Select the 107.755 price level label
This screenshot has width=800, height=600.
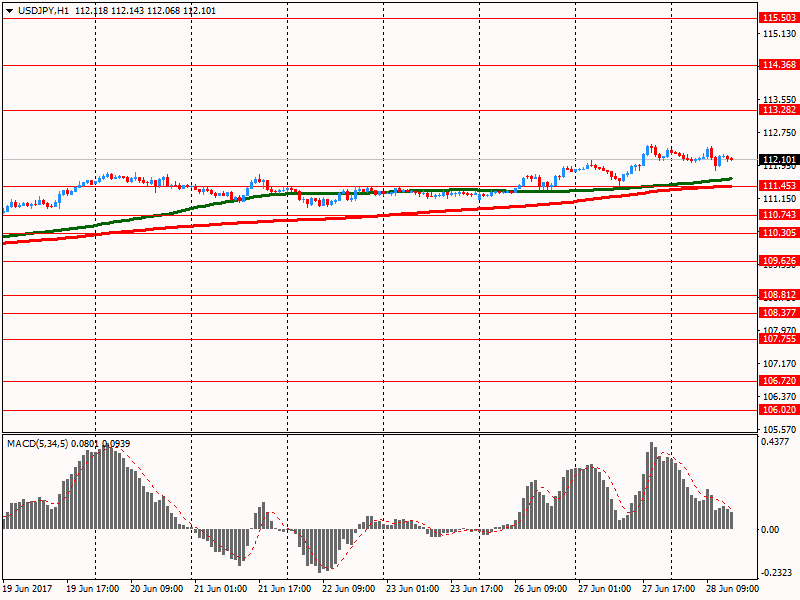(779, 339)
